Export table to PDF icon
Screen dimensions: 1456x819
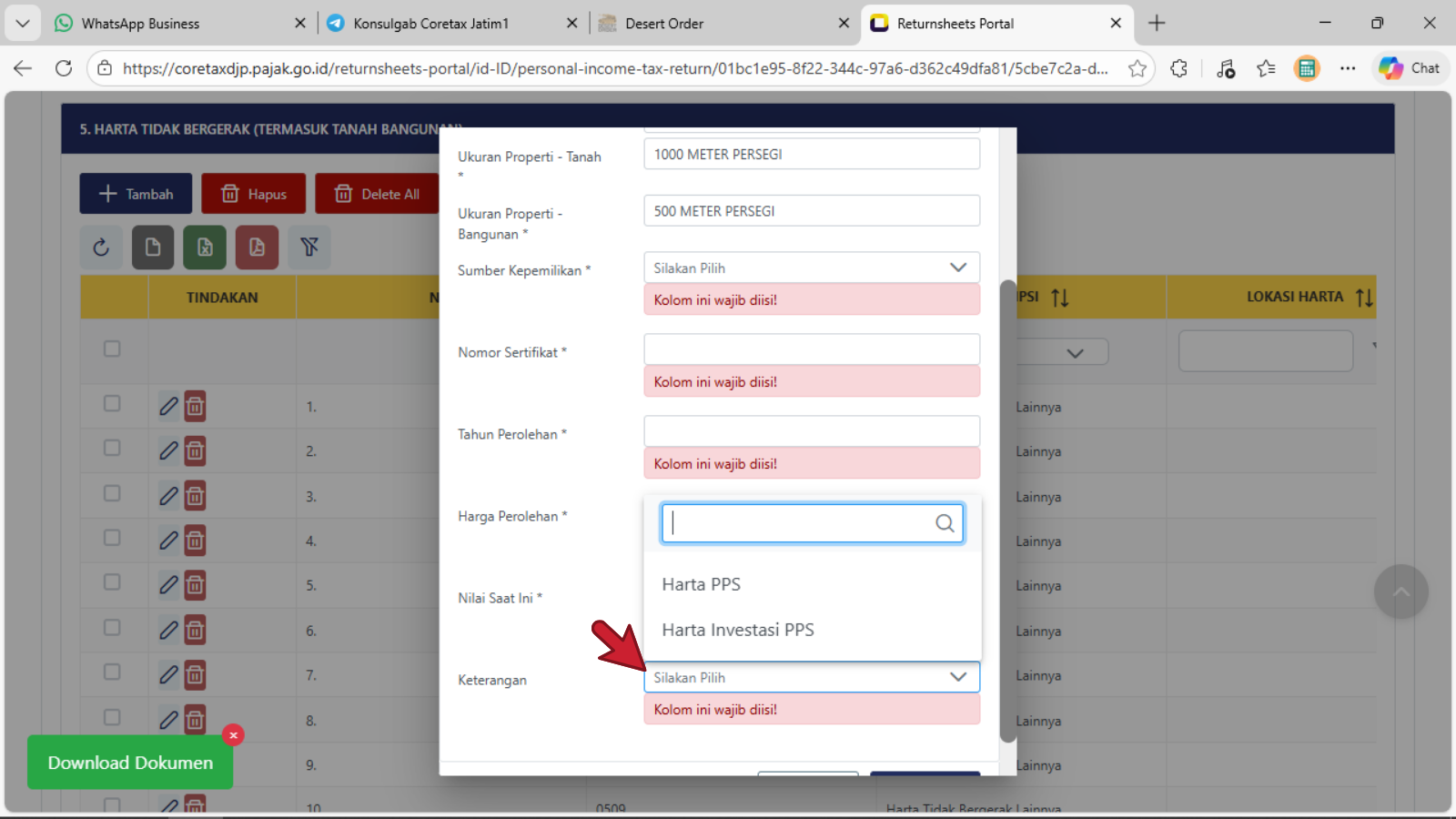257,248
